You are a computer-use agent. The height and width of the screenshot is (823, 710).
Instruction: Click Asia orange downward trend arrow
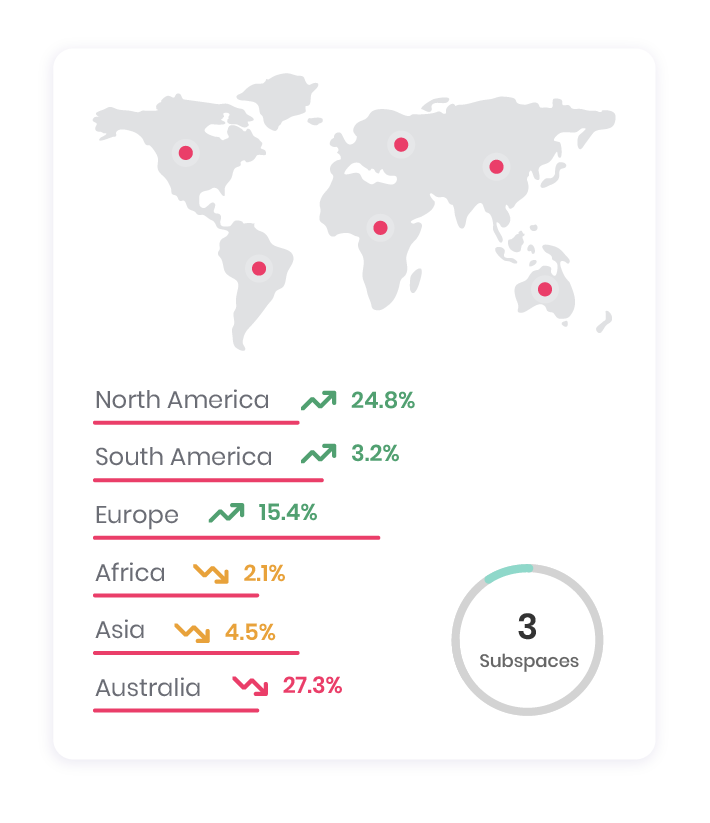pyautogui.click(x=192, y=632)
